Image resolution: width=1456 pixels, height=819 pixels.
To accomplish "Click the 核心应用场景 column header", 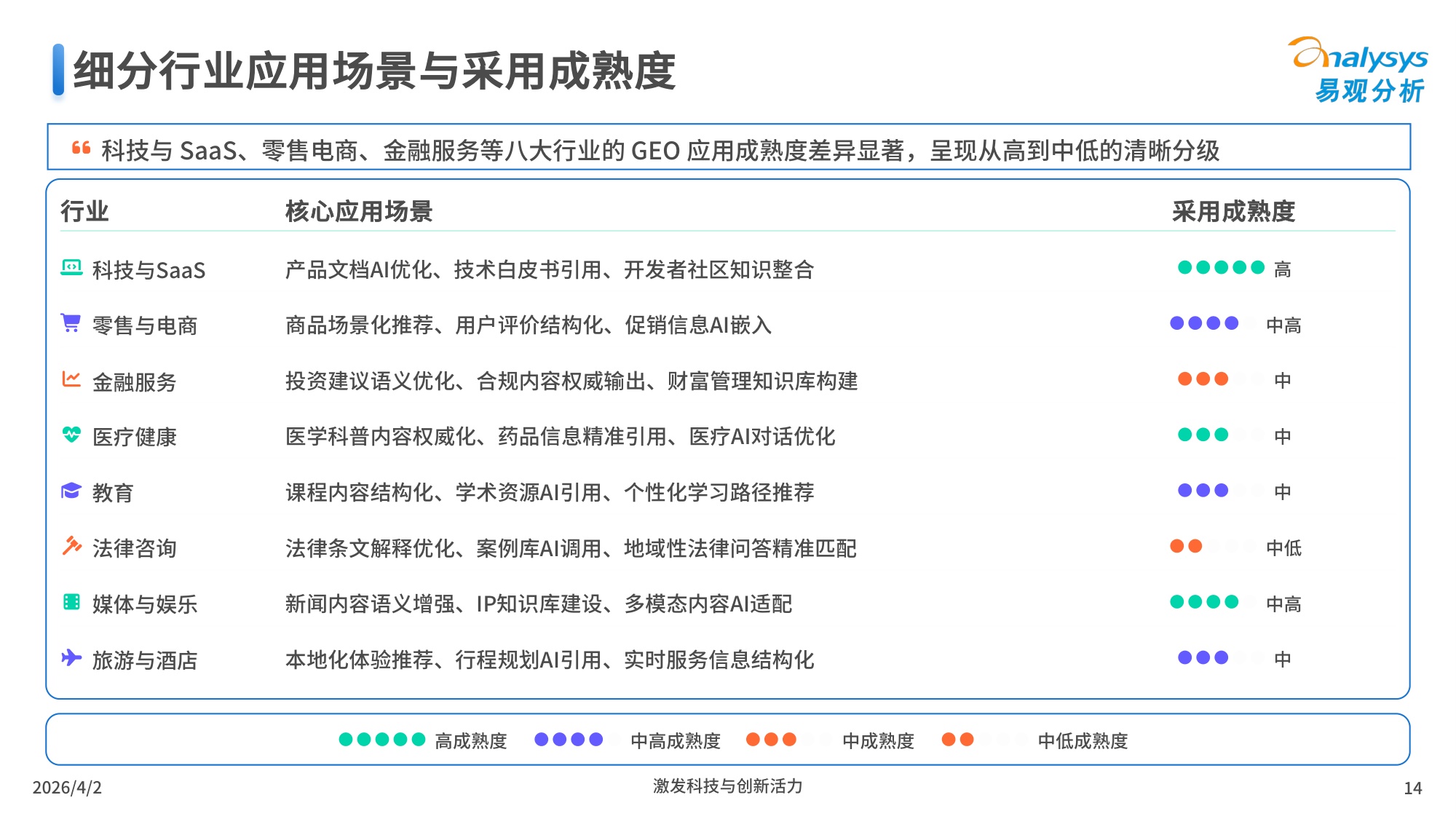I will 359,211.
